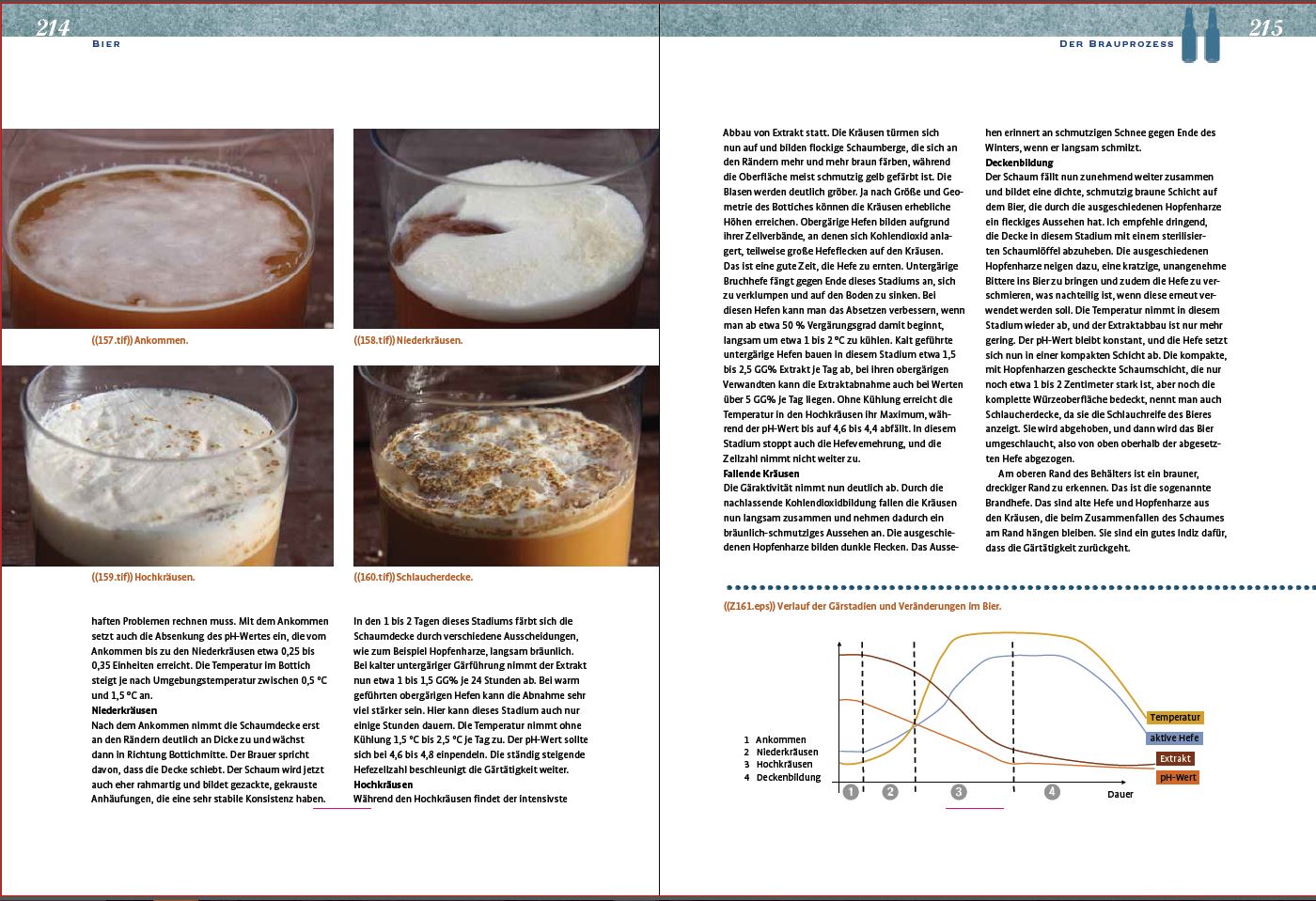1316x901 pixels.
Task: Click the Fallende Kräusen heading
Action: tap(760, 474)
